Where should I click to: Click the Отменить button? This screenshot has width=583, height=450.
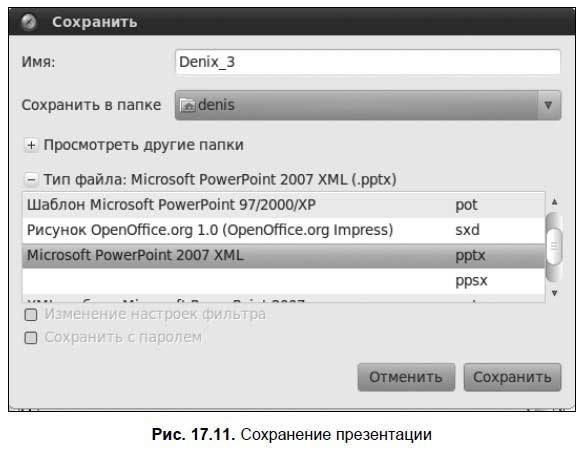(406, 377)
